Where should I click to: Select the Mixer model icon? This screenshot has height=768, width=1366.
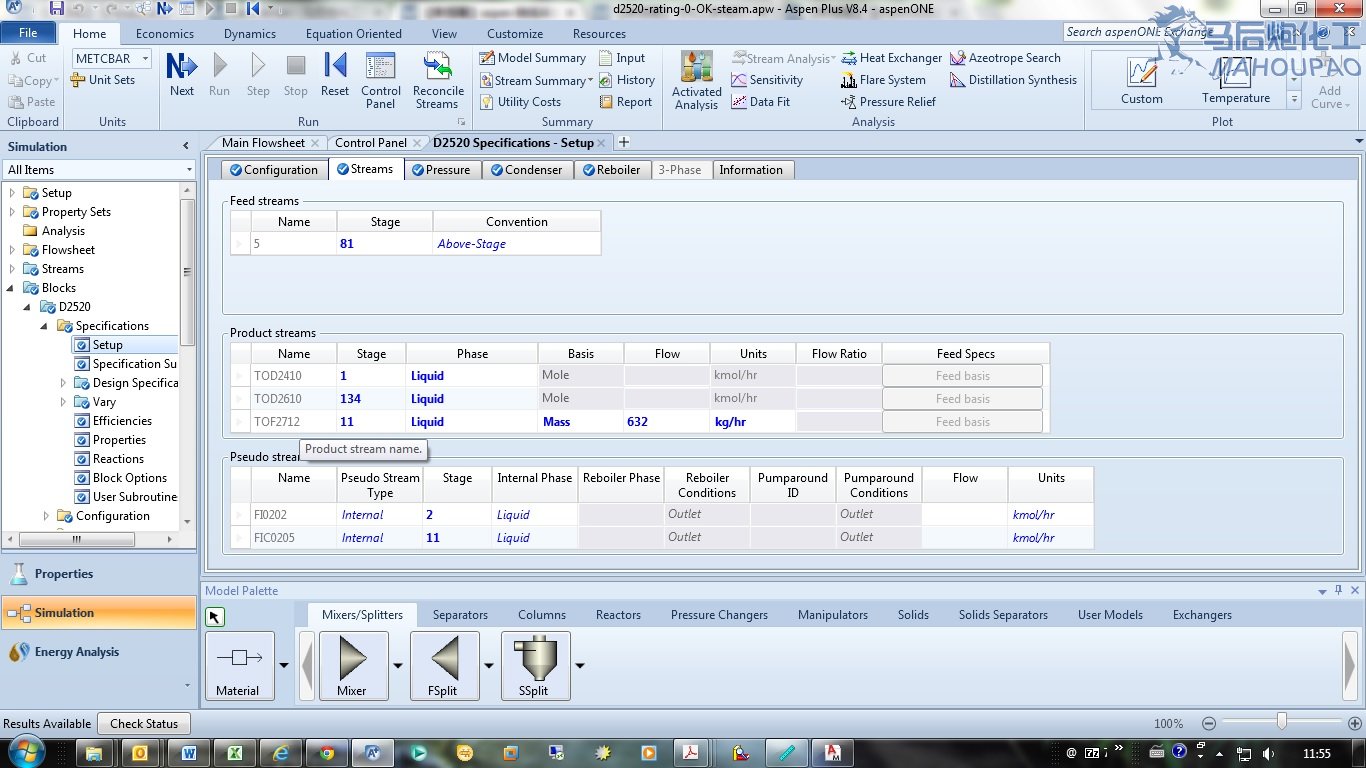tap(353, 665)
